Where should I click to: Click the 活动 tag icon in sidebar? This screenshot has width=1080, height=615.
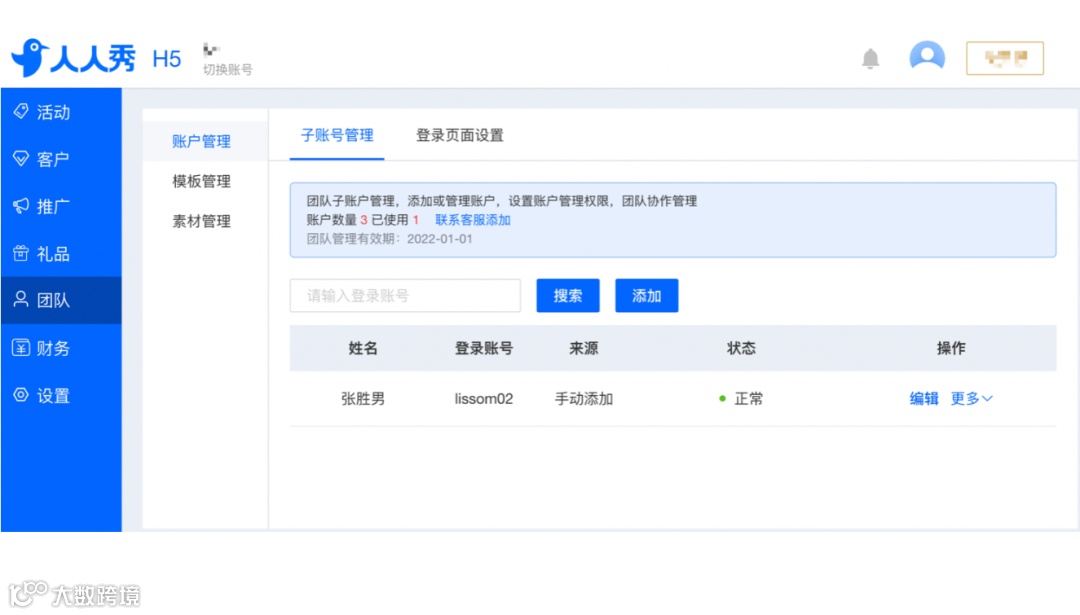point(21,111)
